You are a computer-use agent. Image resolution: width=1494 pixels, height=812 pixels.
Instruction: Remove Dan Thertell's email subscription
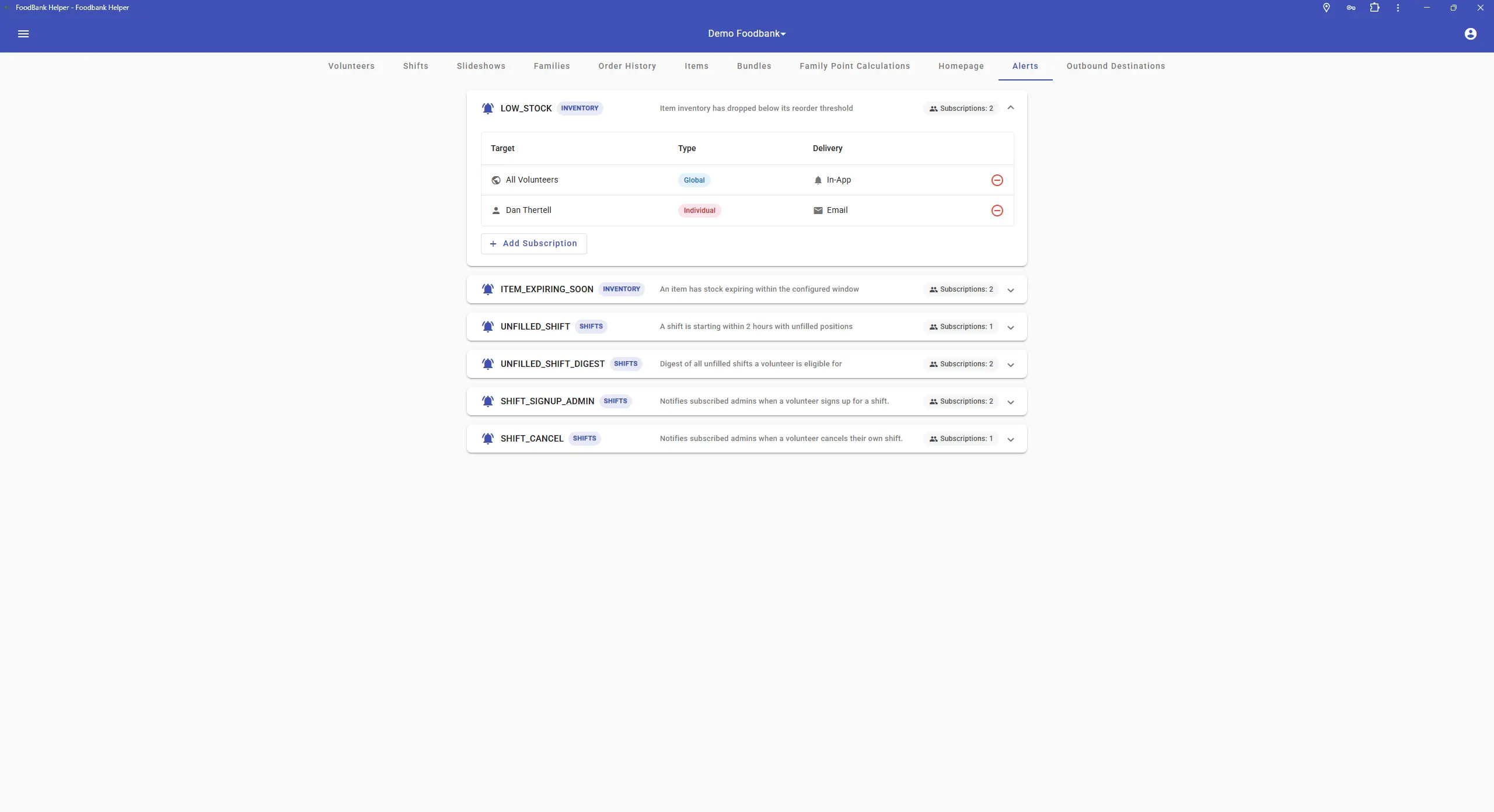[x=997, y=210]
